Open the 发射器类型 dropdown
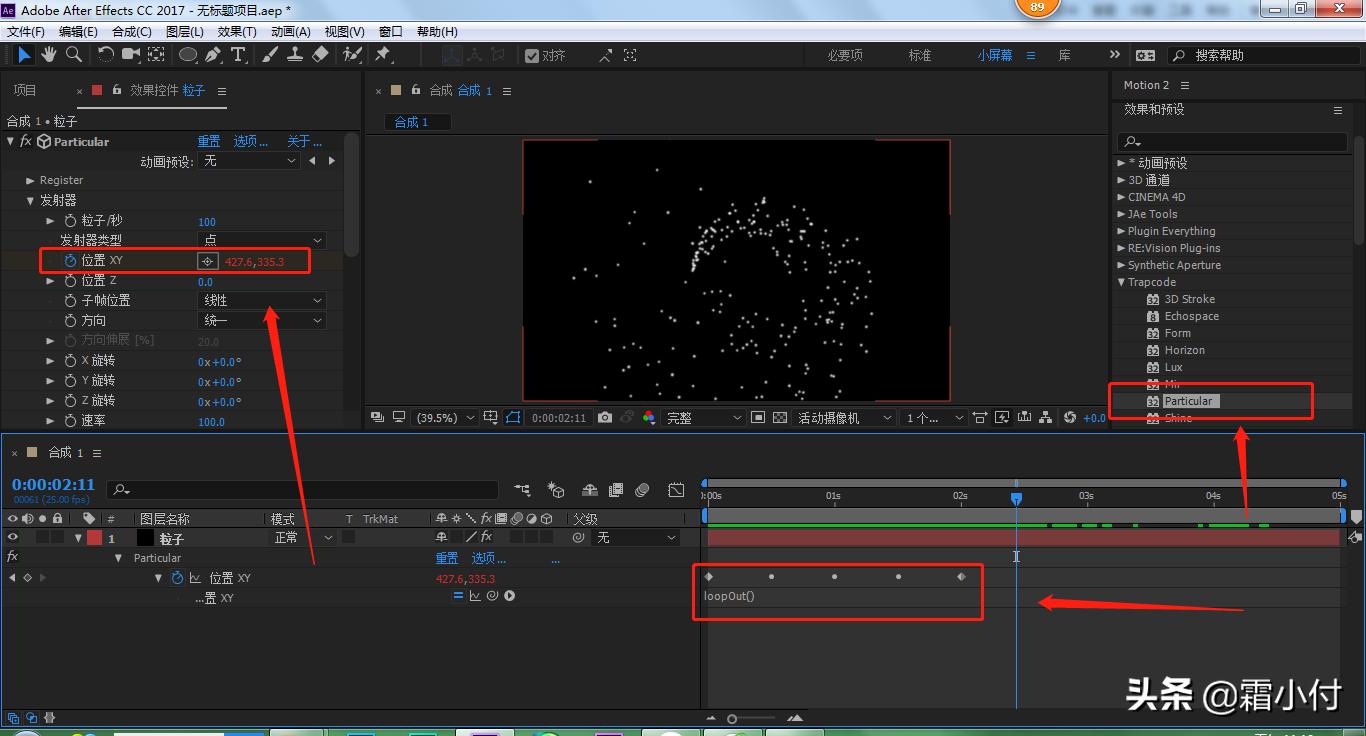This screenshot has height=736, width=1366. pos(261,241)
